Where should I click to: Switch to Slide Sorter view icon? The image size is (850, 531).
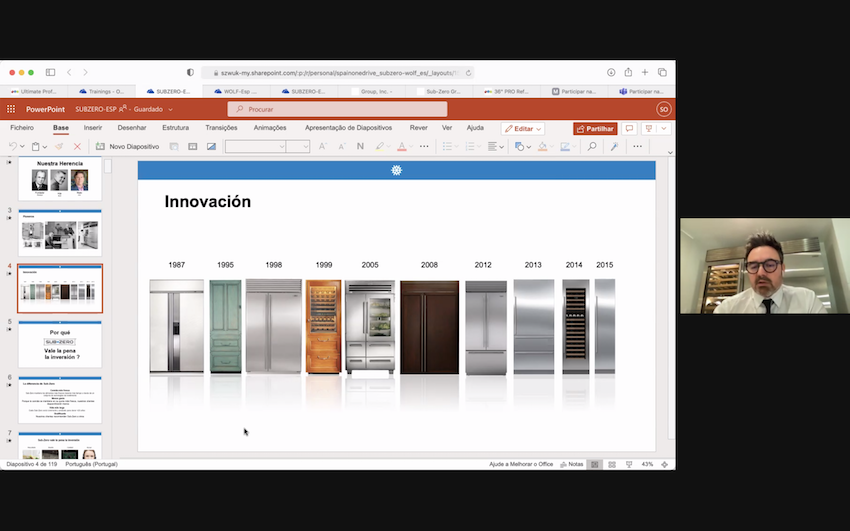point(612,464)
